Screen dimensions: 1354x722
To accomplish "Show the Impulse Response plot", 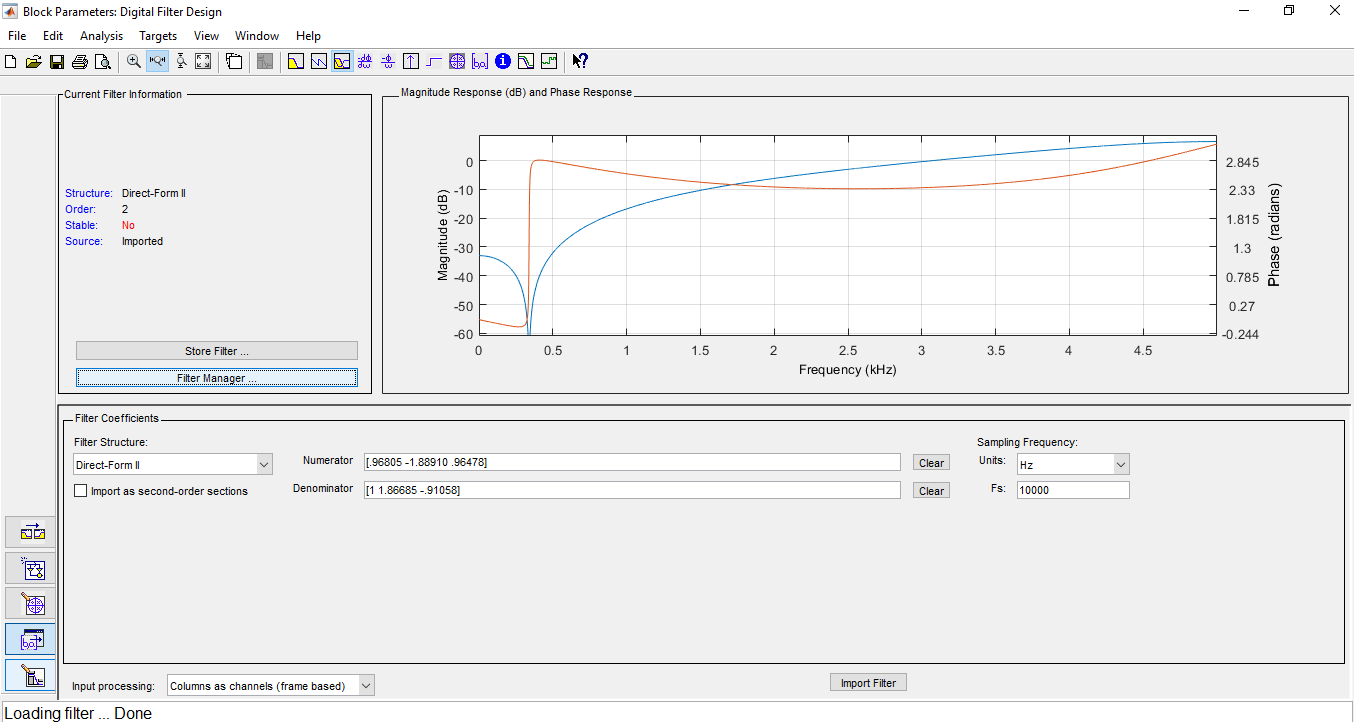I will (x=411, y=61).
